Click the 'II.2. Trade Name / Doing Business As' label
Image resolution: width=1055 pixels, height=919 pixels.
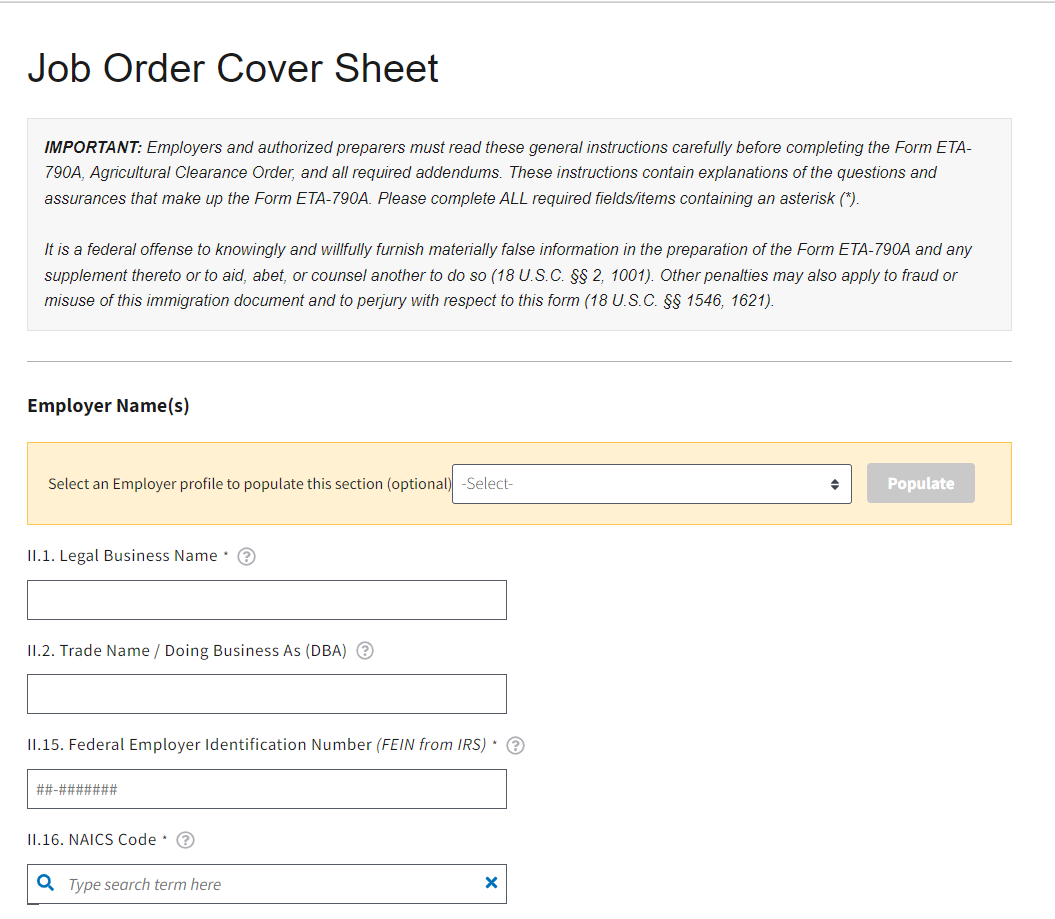point(187,651)
